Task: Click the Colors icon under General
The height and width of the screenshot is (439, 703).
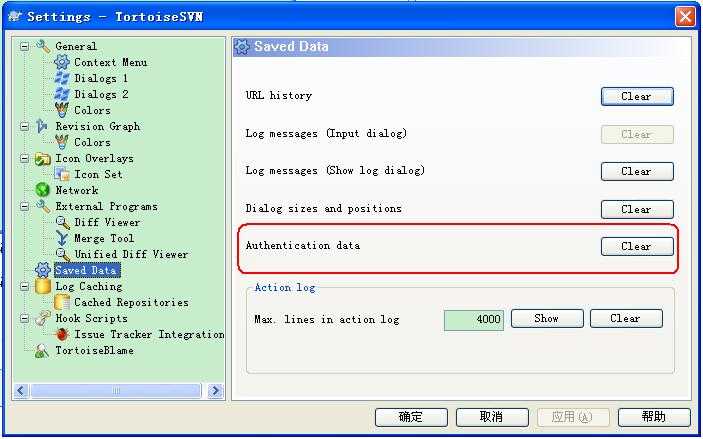Action: (x=62, y=110)
